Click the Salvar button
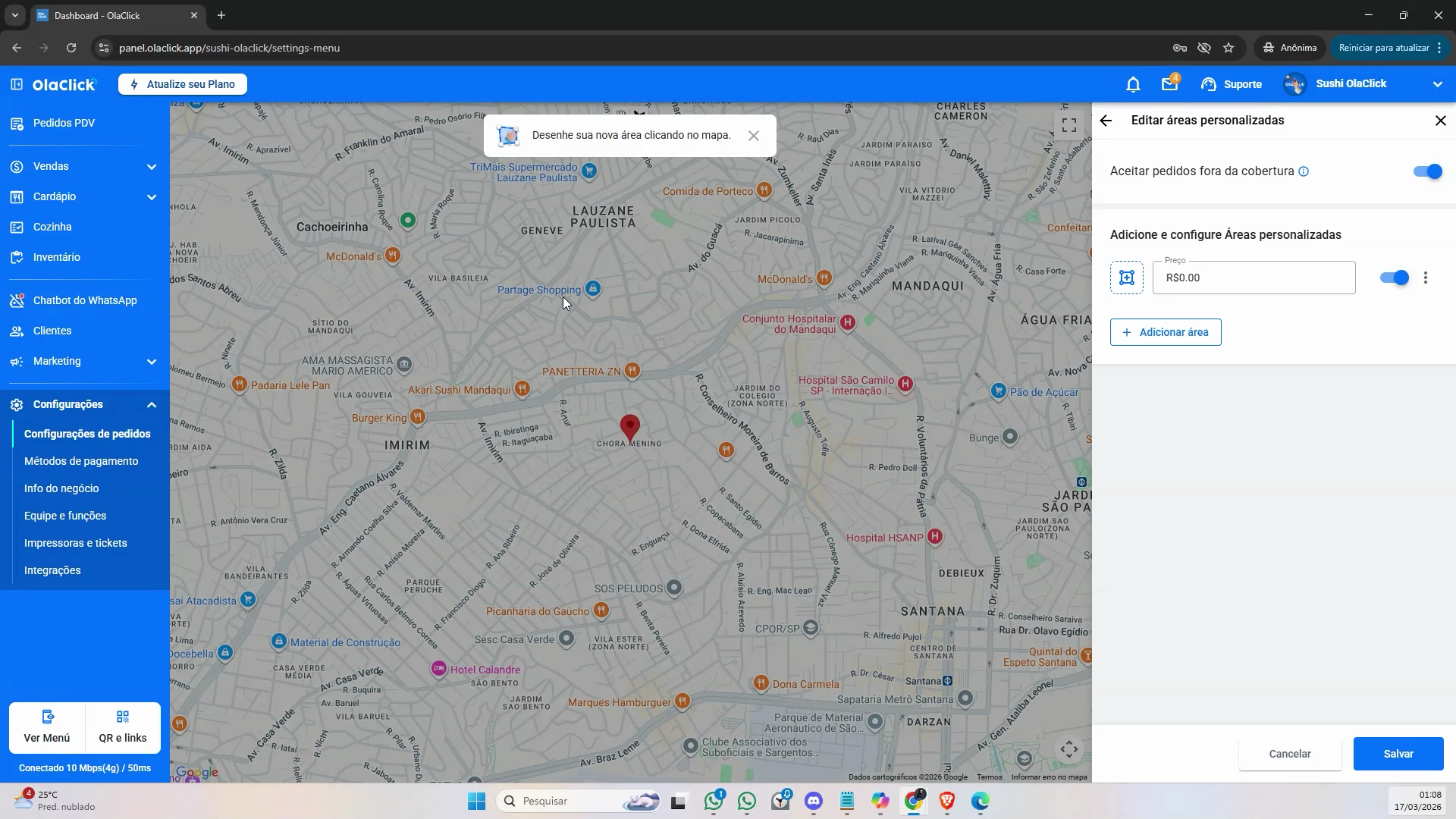Viewport: 1456px width, 819px height. [1398, 754]
